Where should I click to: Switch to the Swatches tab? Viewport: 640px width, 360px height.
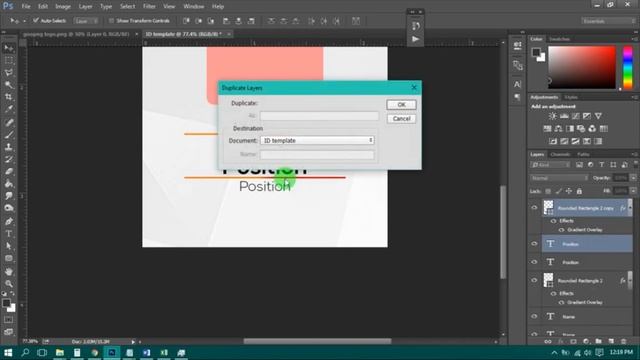[559, 39]
